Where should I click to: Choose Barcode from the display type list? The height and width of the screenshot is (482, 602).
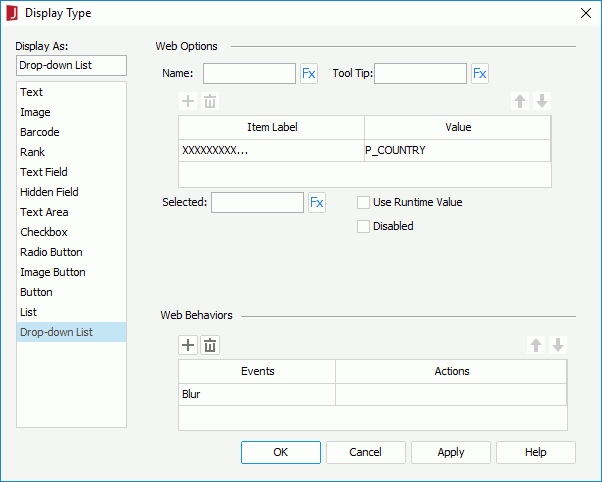pyautogui.click(x=40, y=132)
